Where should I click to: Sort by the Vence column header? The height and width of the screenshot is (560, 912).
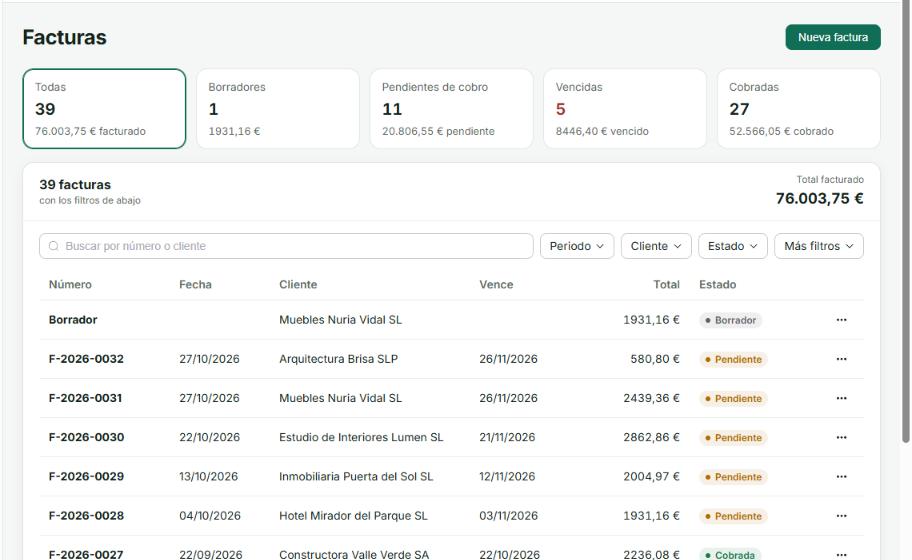pos(496,284)
